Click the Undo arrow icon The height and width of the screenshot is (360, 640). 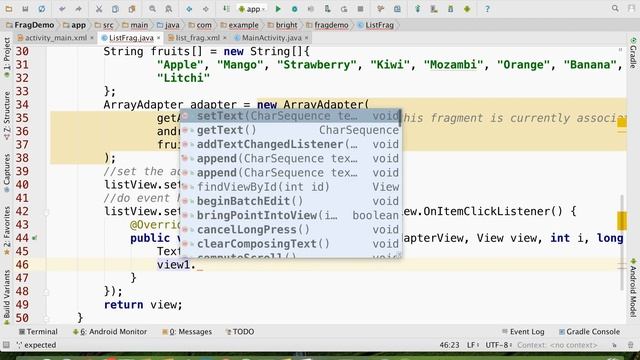[62, 9]
